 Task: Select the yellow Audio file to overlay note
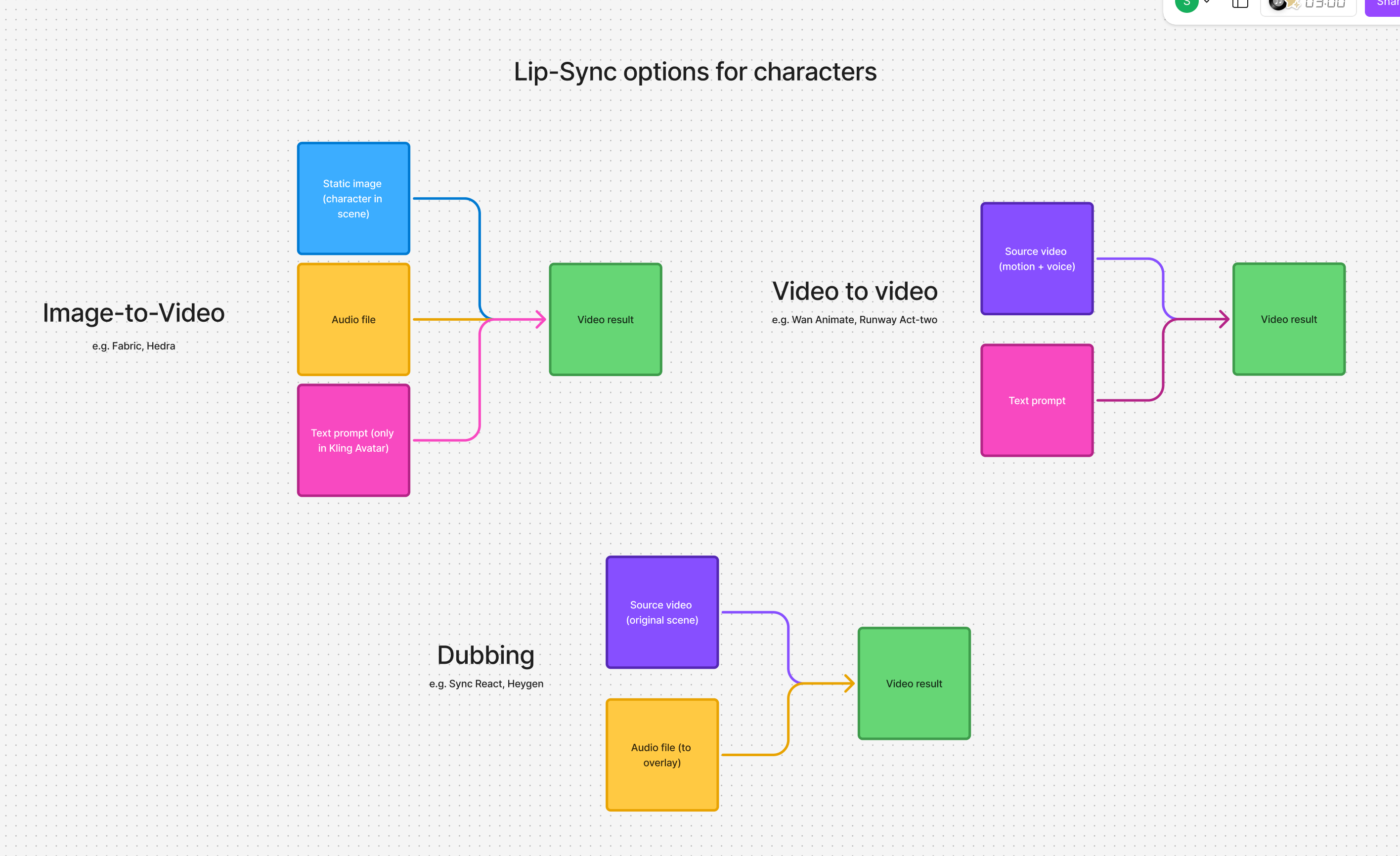(661, 755)
